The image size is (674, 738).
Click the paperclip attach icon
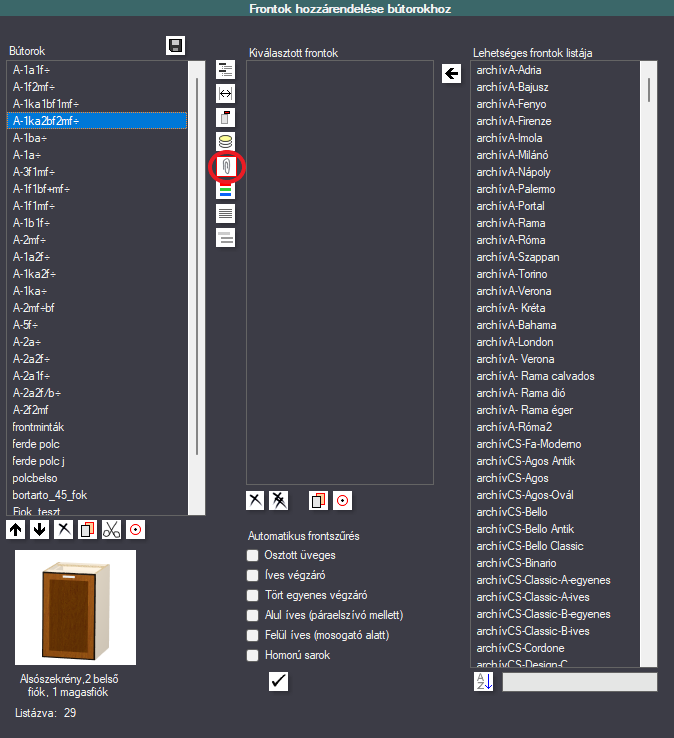pyautogui.click(x=226, y=167)
